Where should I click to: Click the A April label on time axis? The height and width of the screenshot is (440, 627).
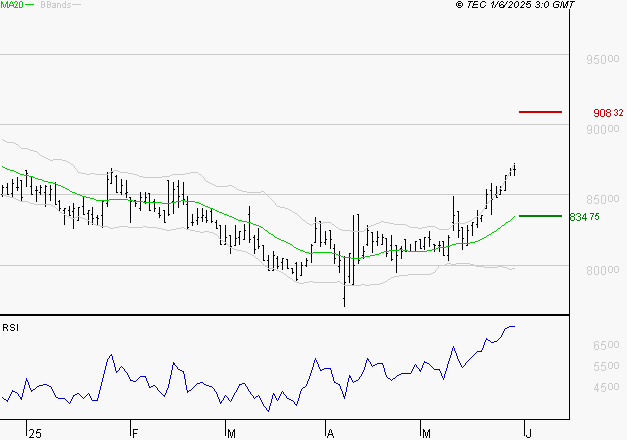[330, 434]
